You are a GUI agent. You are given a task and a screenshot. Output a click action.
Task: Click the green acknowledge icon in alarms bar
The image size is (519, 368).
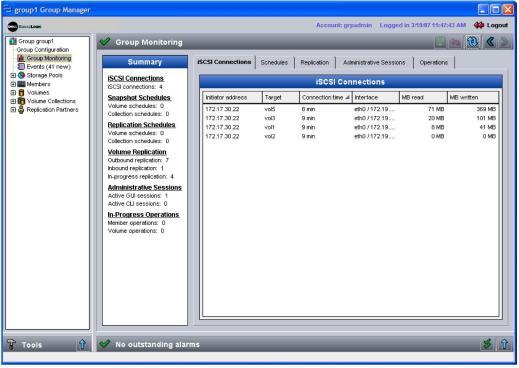(487, 344)
